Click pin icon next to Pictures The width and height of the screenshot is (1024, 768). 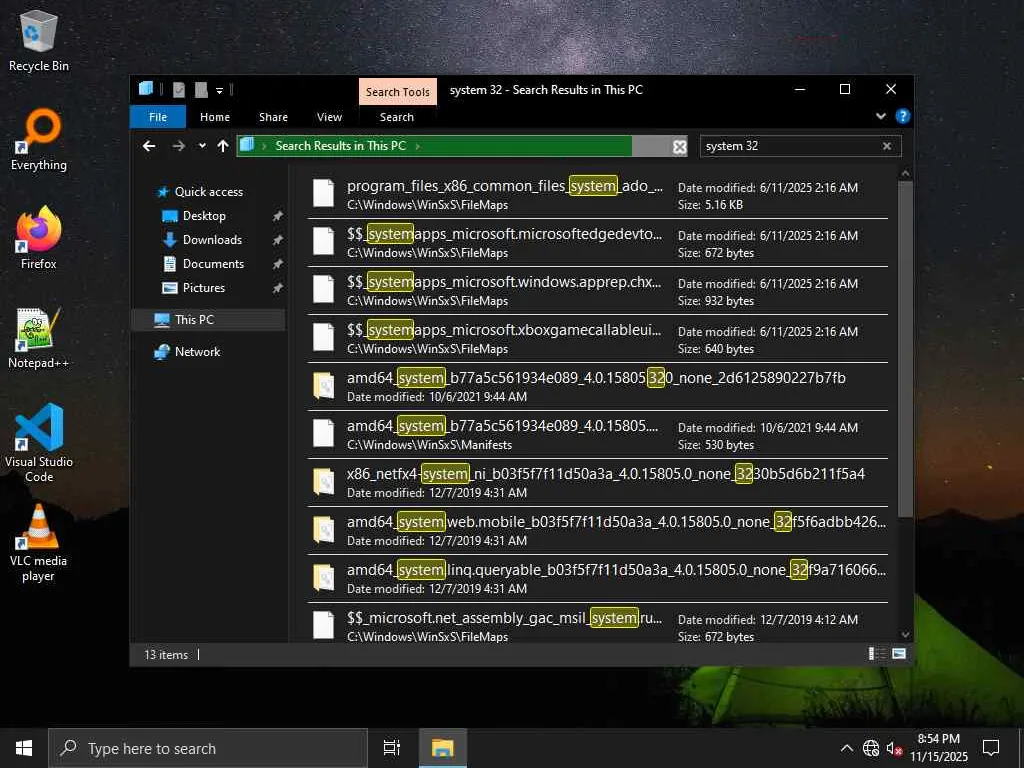pos(278,288)
